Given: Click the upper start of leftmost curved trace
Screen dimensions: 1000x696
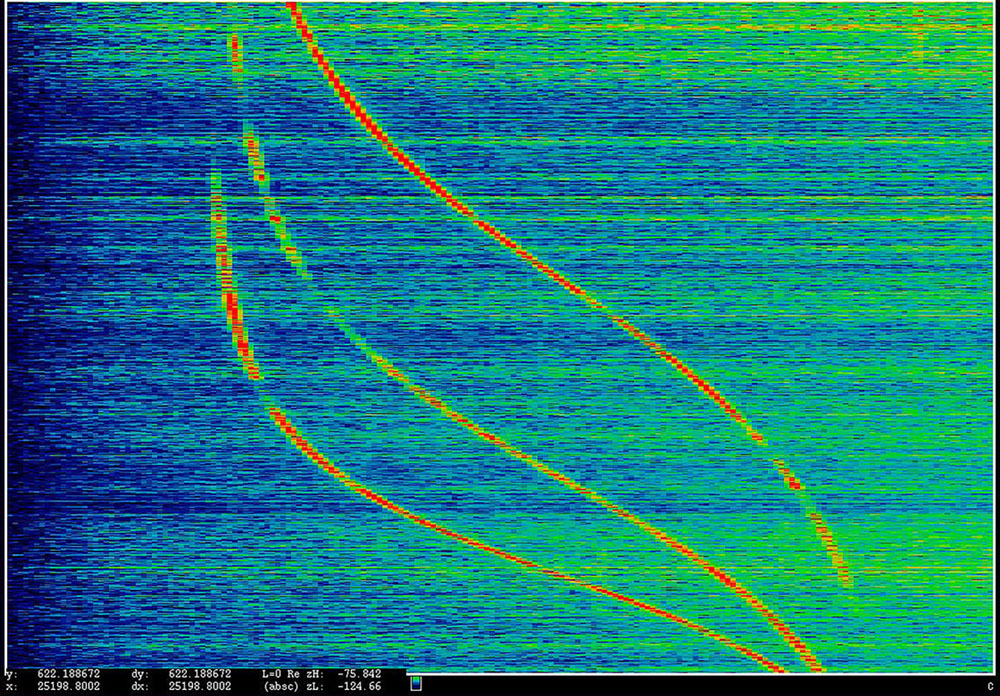Looking at the screenshot, I should coord(214,175).
